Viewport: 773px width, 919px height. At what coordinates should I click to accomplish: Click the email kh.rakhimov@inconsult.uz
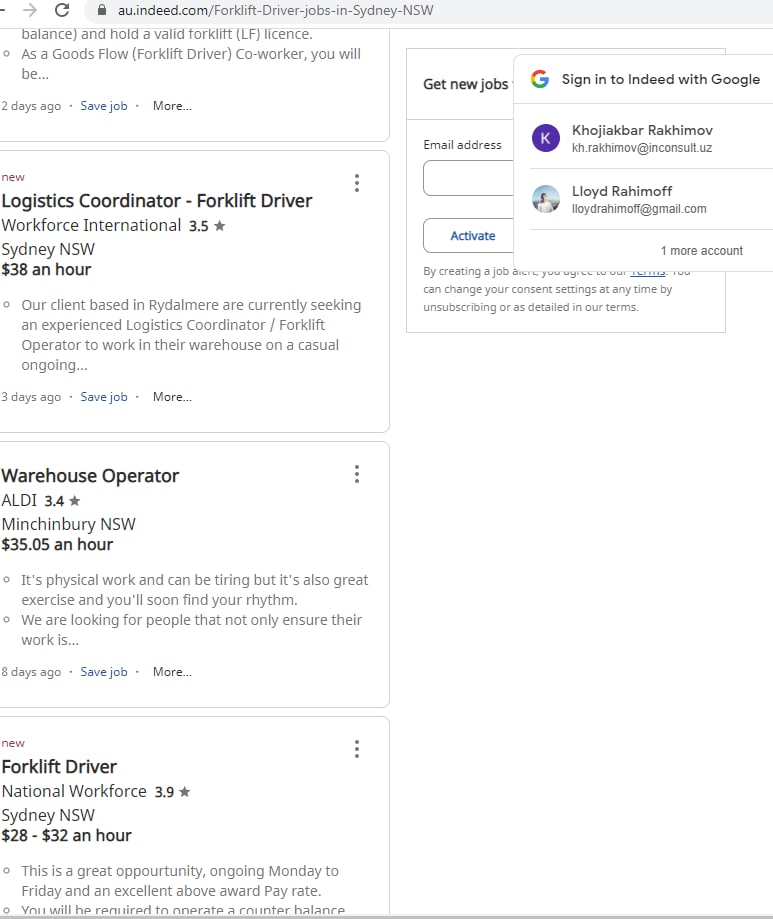(x=642, y=148)
